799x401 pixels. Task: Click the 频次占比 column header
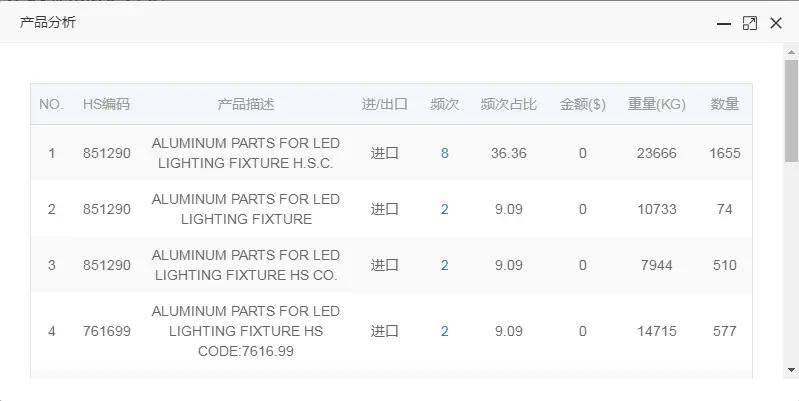(x=508, y=104)
